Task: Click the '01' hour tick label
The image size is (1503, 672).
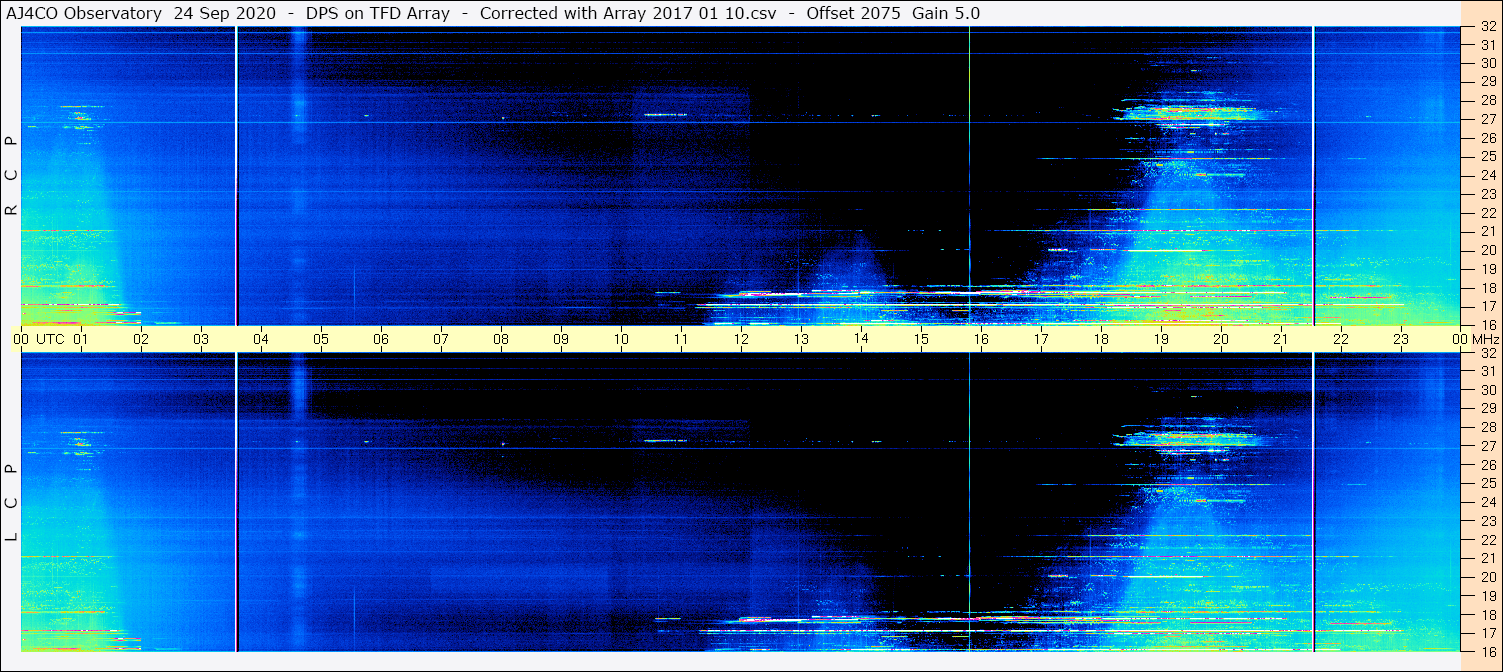Action: tap(81, 339)
